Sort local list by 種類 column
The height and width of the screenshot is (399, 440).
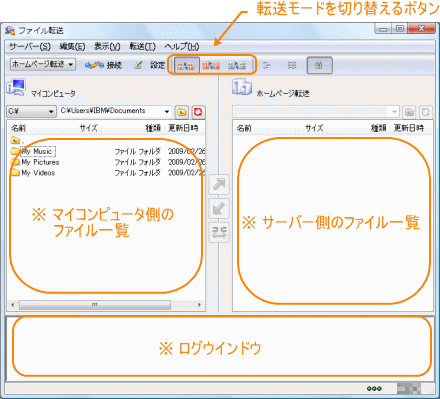click(x=153, y=128)
